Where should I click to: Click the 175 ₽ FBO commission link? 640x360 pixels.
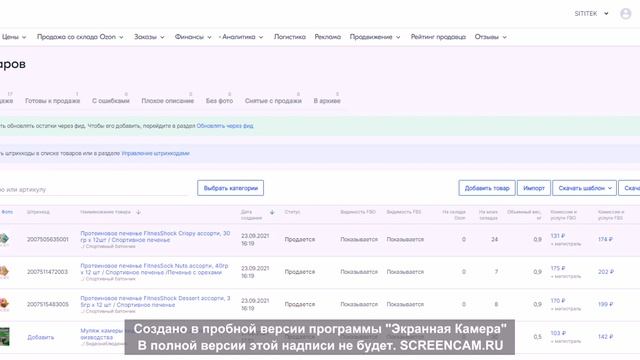[x=558, y=268]
